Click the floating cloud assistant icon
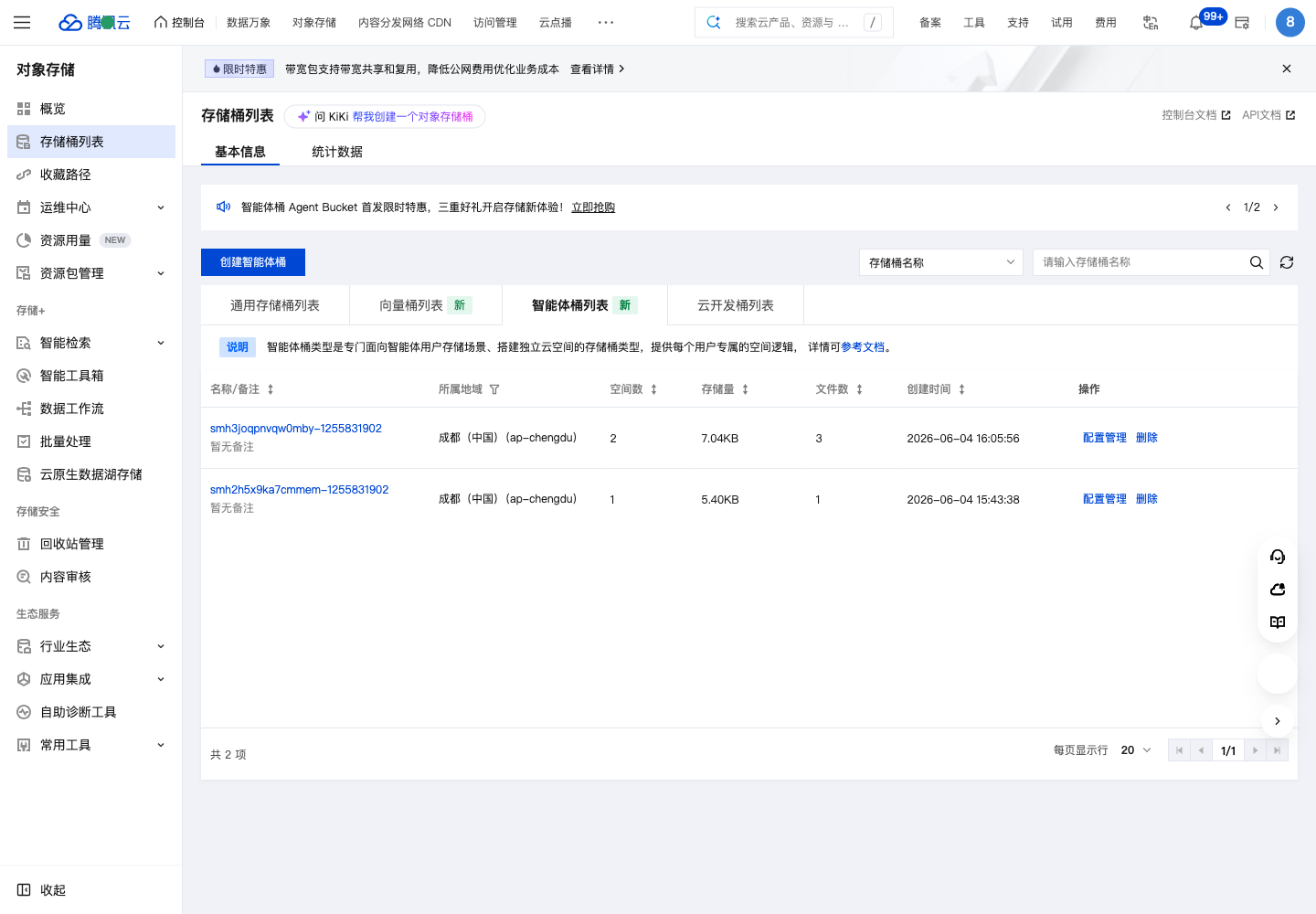Viewport: 1316px width, 914px height. point(1278,590)
